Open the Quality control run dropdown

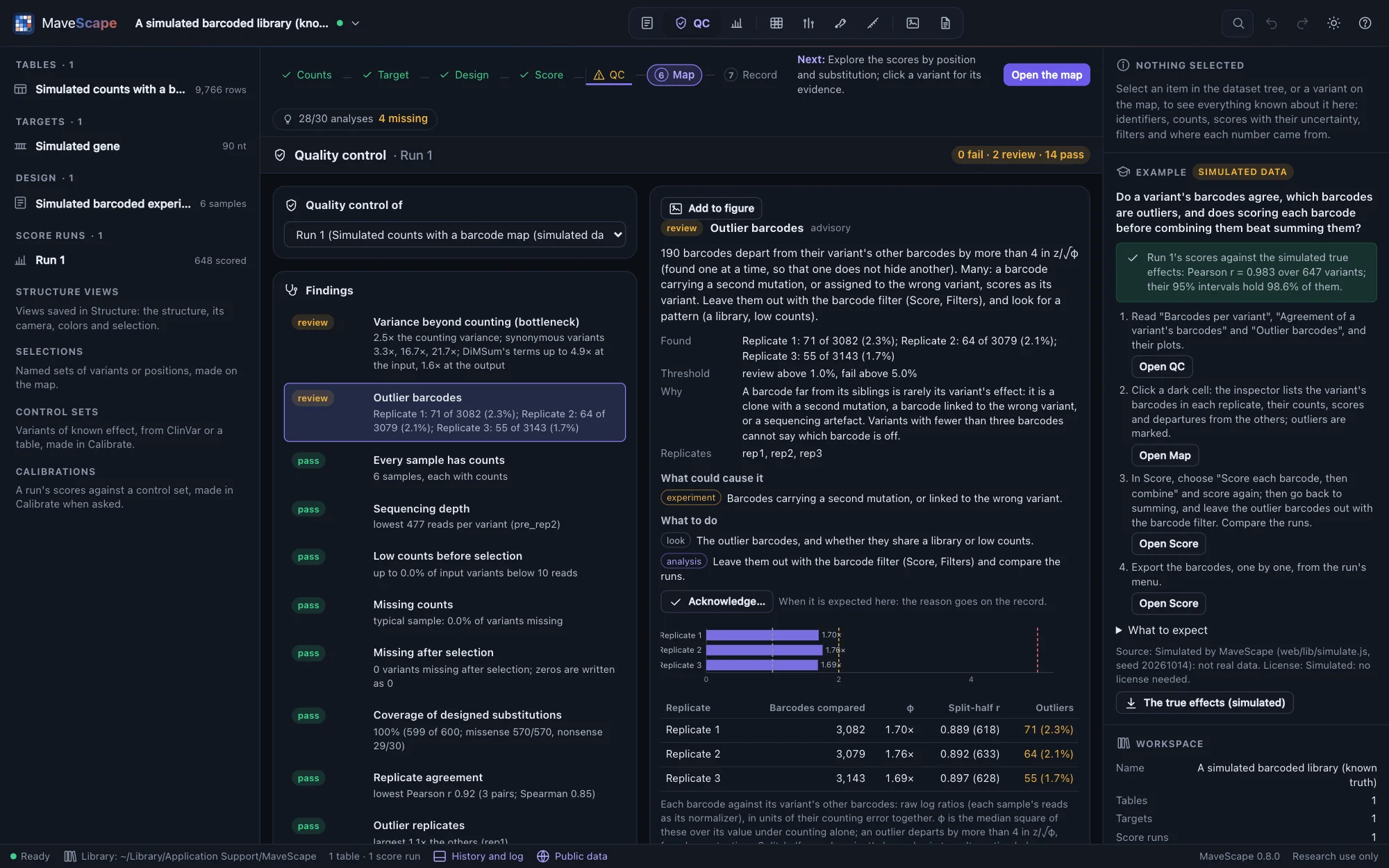[455, 235]
